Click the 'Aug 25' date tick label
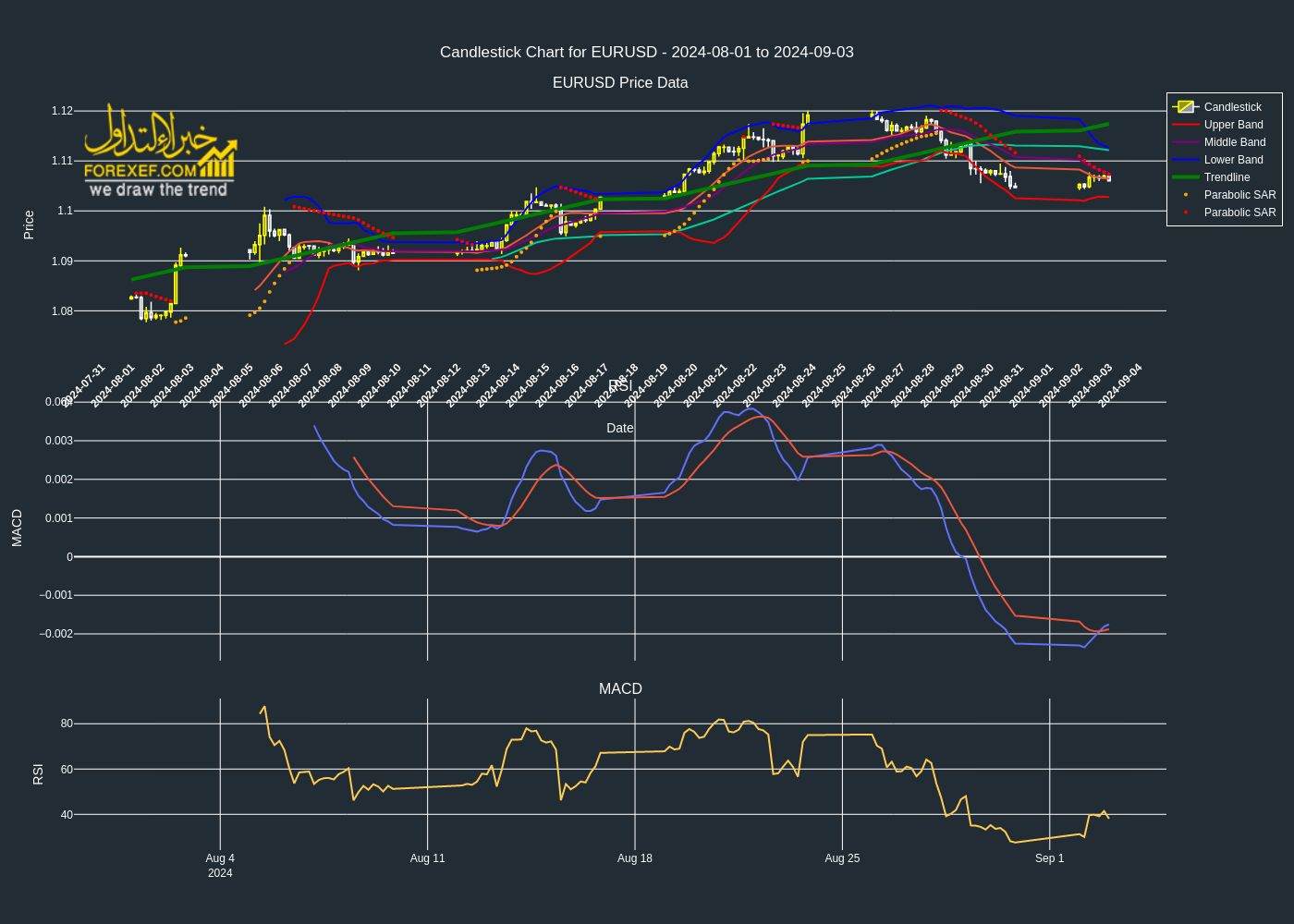The width and height of the screenshot is (1294, 924). [x=842, y=858]
